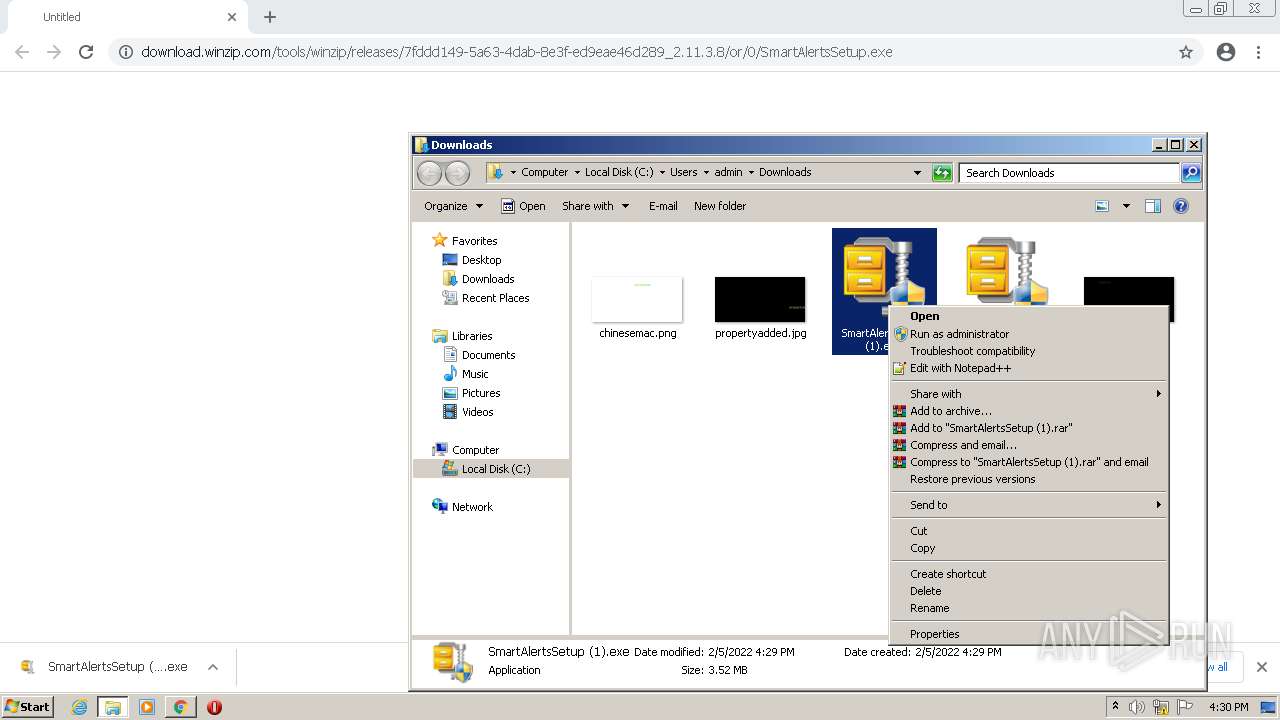Choose Rename from the context menu
Image resolution: width=1280 pixels, height=720 pixels.
pos(1029,608)
